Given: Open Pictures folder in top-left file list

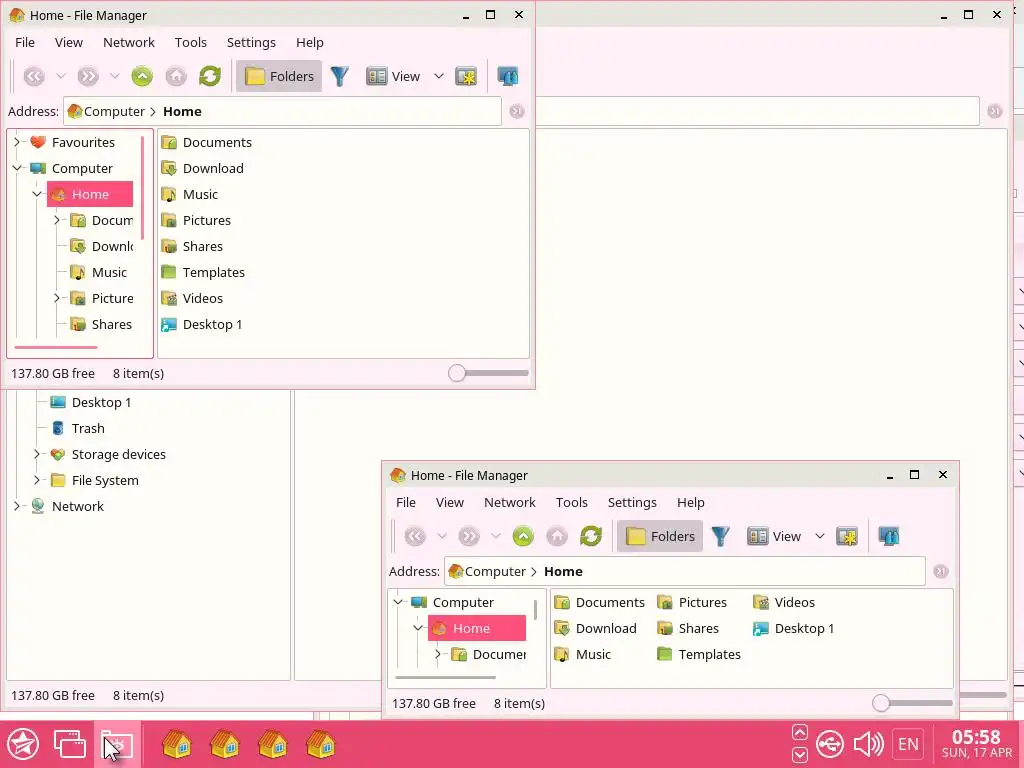Looking at the screenshot, I should coord(196,221).
